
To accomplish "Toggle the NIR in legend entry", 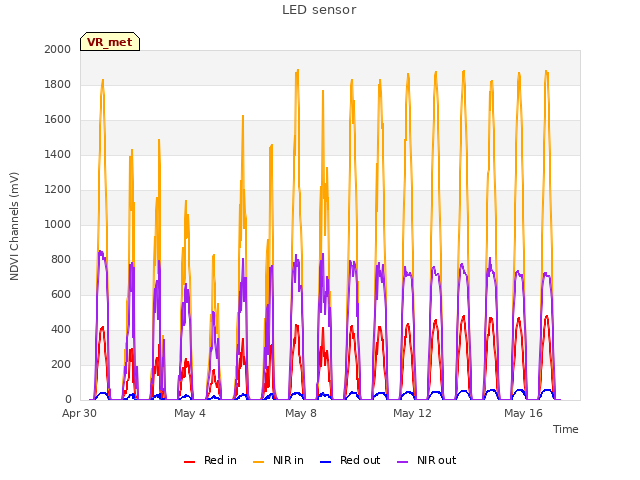I will pyautogui.click(x=278, y=460).
